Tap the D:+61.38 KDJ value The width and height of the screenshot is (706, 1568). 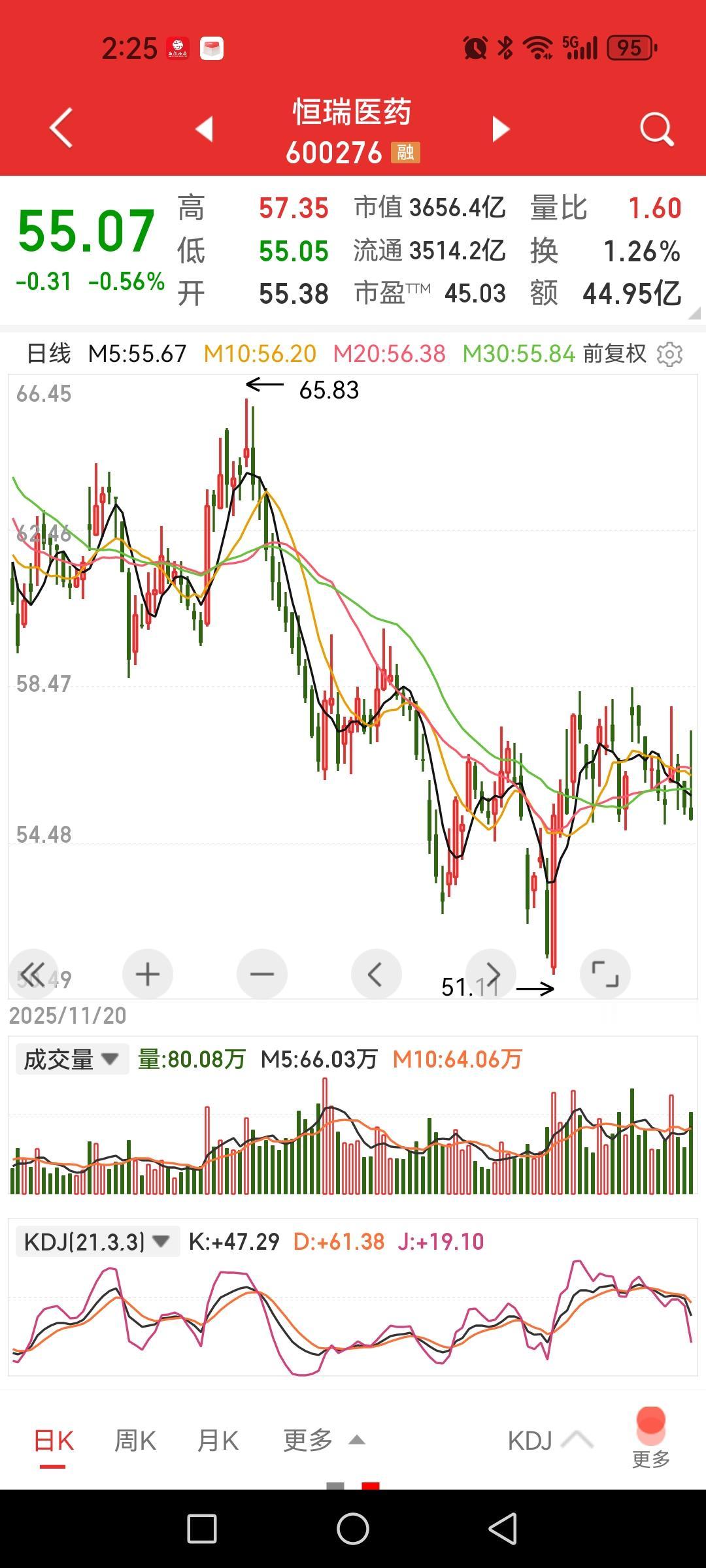click(x=339, y=1241)
